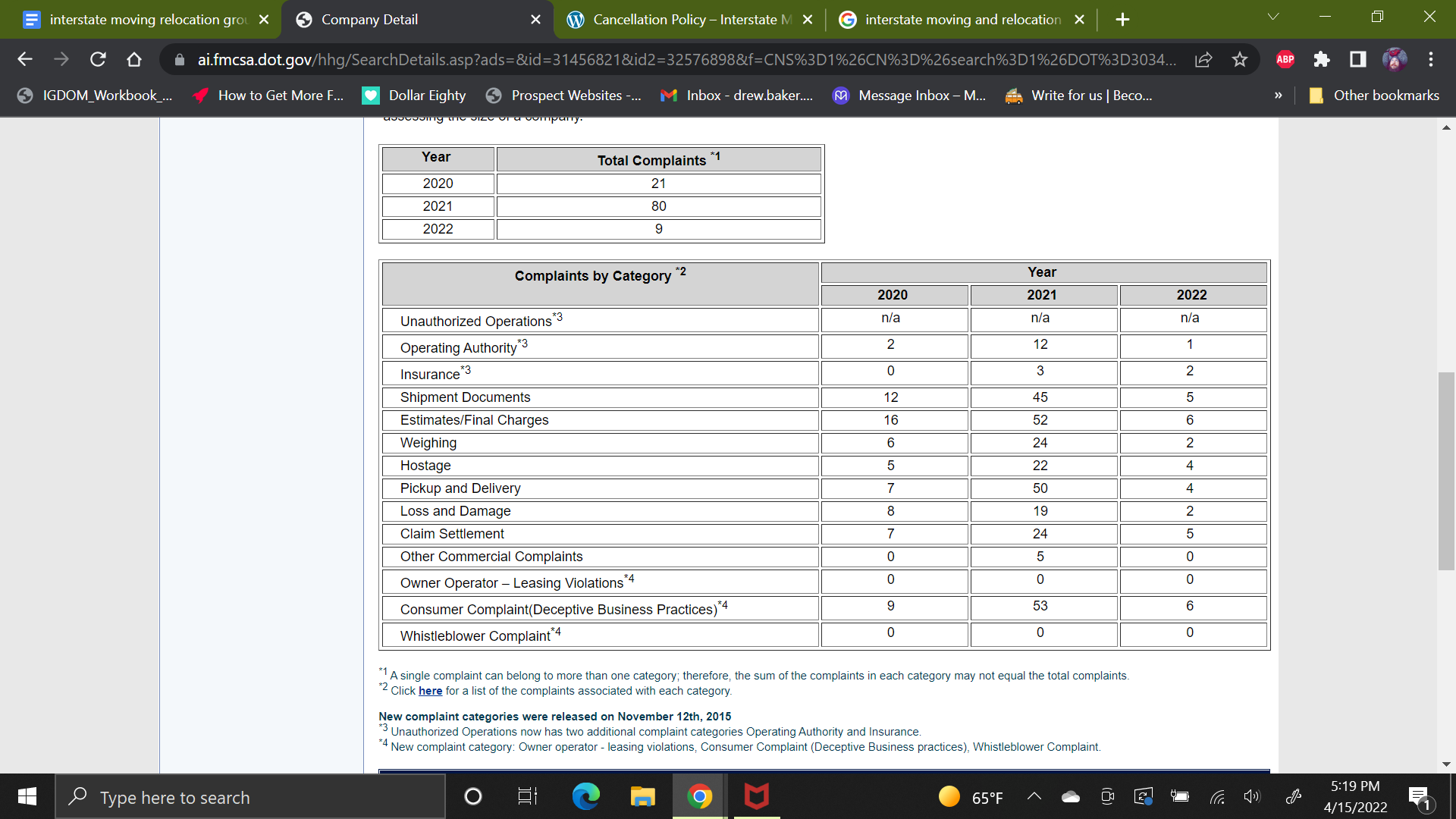This screenshot has height=819, width=1456.
Task: Close the Google search interstate moving tab
Action: pyautogui.click(x=1079, y=20)
